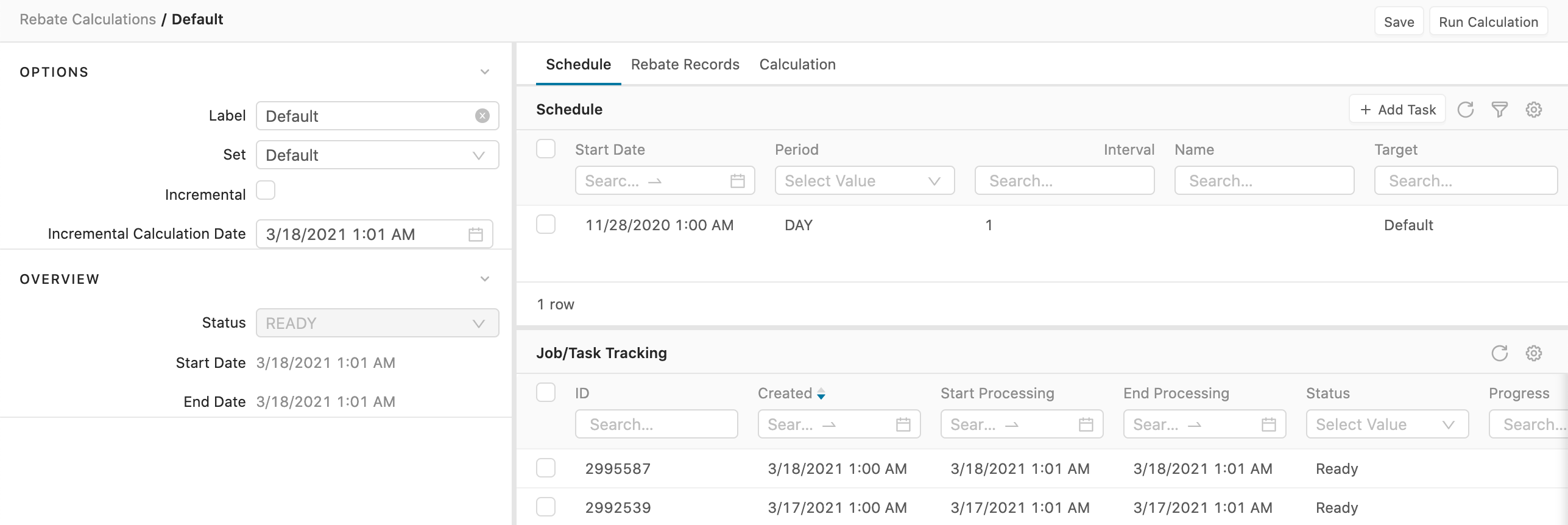Collapse the Options section
The image size is (1568, 525).
[x=485, y=72]
